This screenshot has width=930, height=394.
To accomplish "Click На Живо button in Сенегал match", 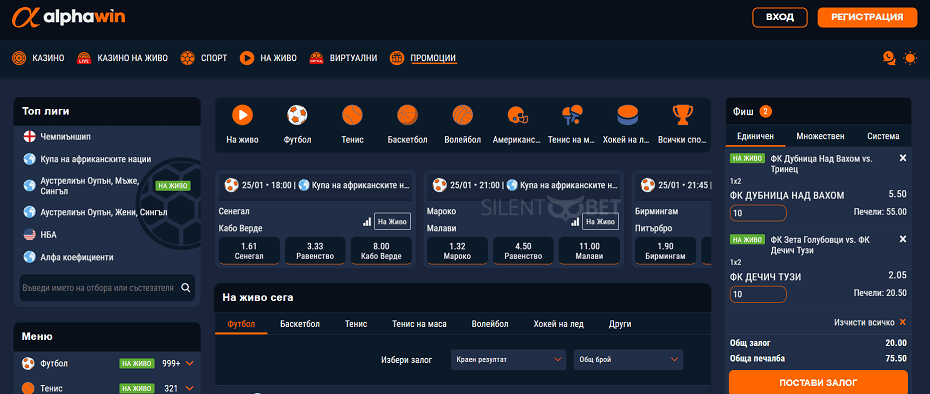I will coord(392,221).
